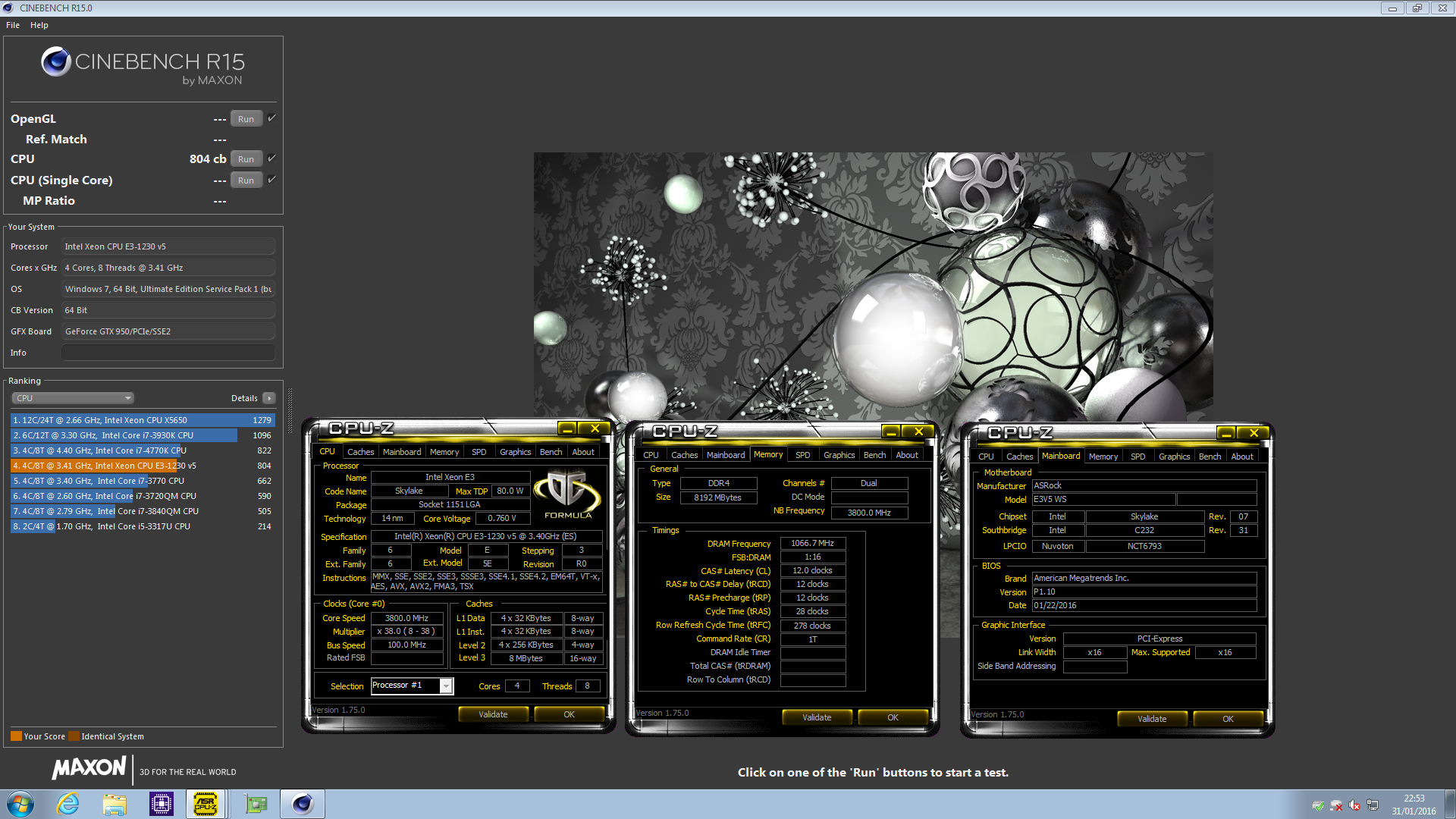Click OK in CPU-Z Memory window
The width and height of the screenshot is (1456, 819).
point(893,717)
